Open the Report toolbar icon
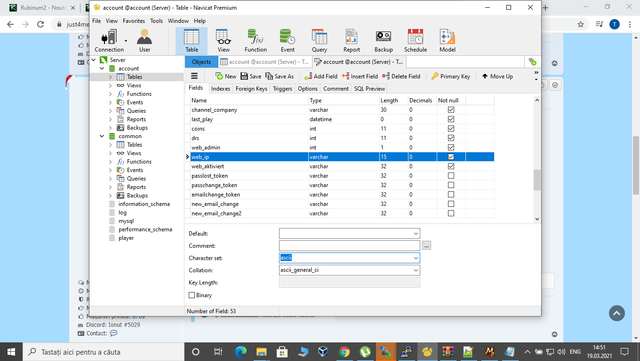 coord(351,41)
